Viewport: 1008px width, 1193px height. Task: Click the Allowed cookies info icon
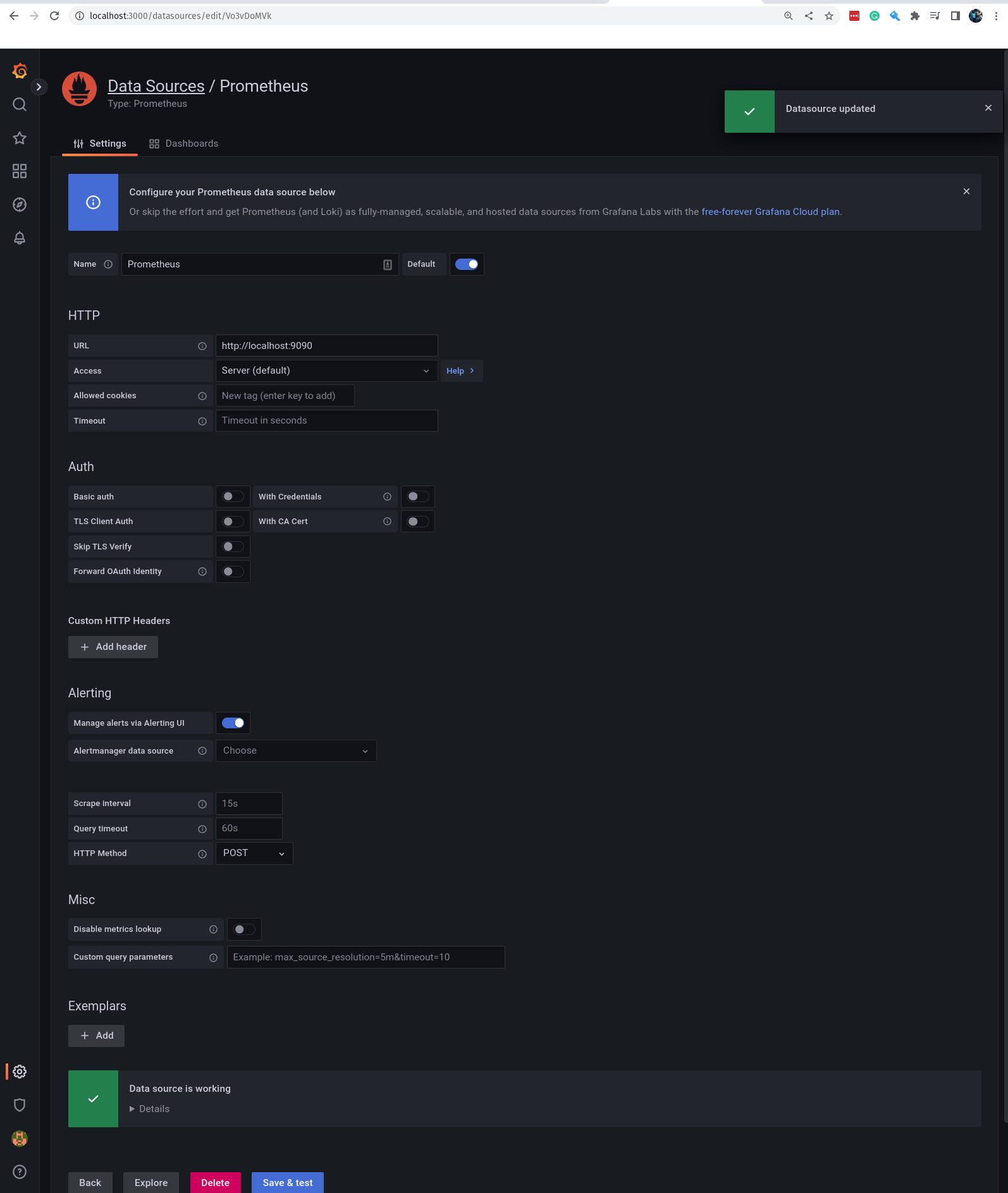pyautogui.click(x=202, y=396)
